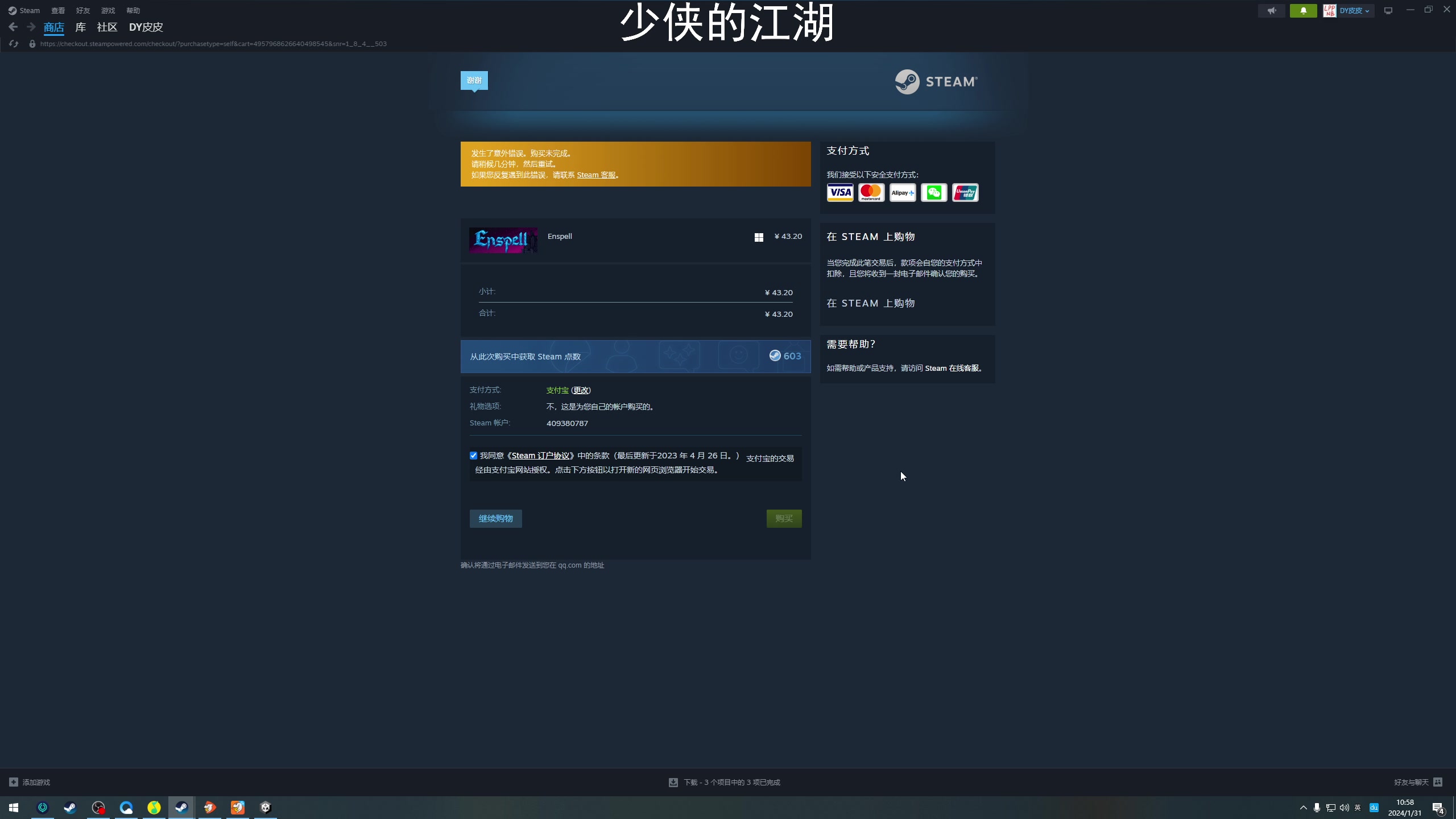Open the Windows notification center icon
The image size is (1456, 819).
pyautogui.click(x=1438, y=808)
